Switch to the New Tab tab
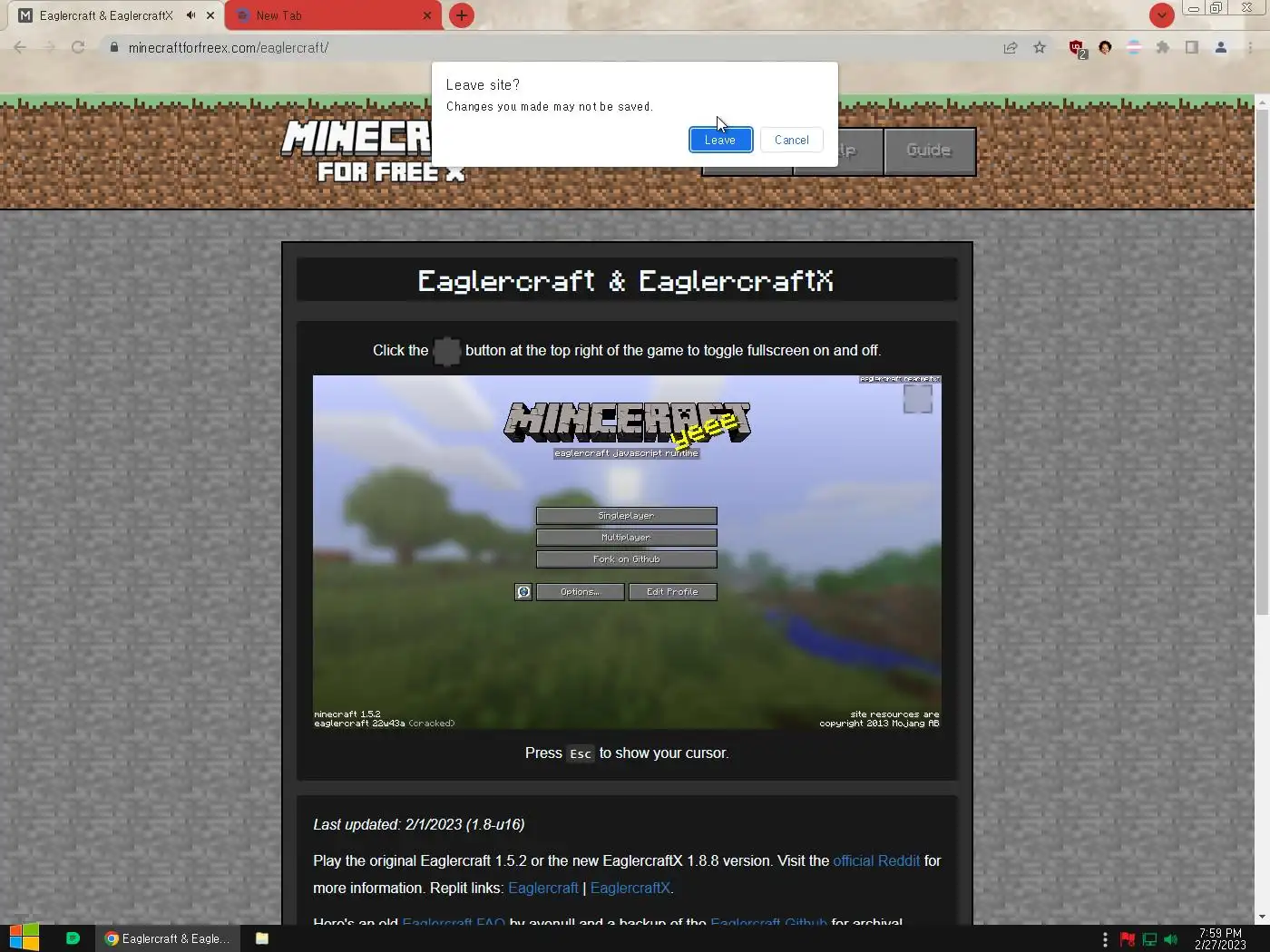The image size is (1270, 952). (331, 15)
